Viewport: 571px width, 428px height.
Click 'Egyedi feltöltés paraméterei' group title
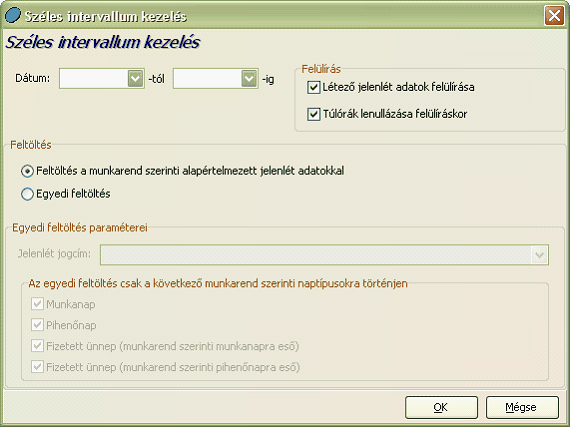[80, 228]
